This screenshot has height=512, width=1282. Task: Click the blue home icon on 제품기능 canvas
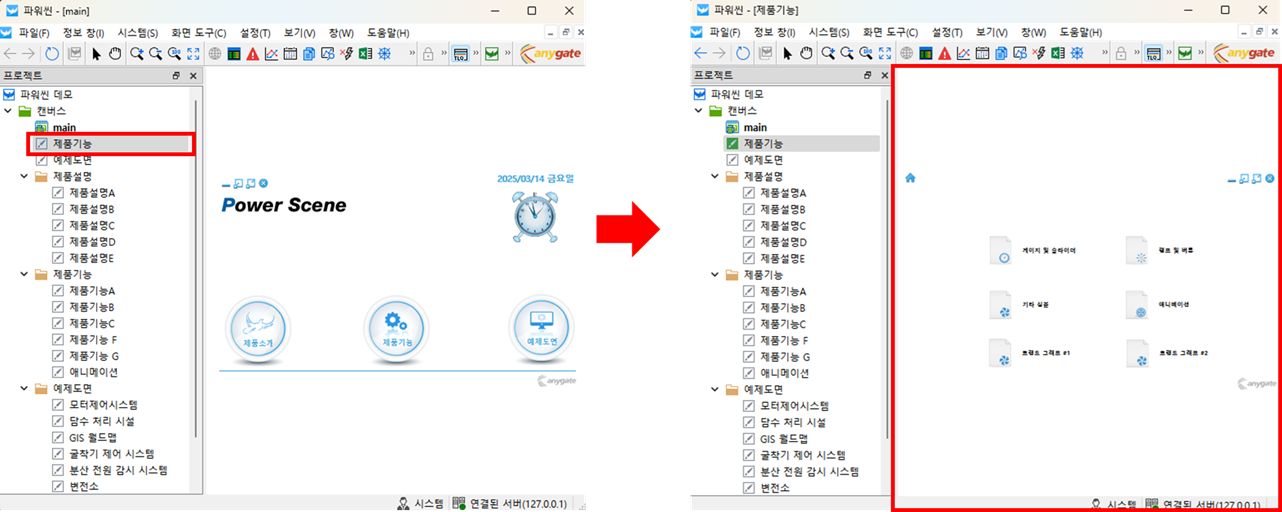click(x=910, y=178)
